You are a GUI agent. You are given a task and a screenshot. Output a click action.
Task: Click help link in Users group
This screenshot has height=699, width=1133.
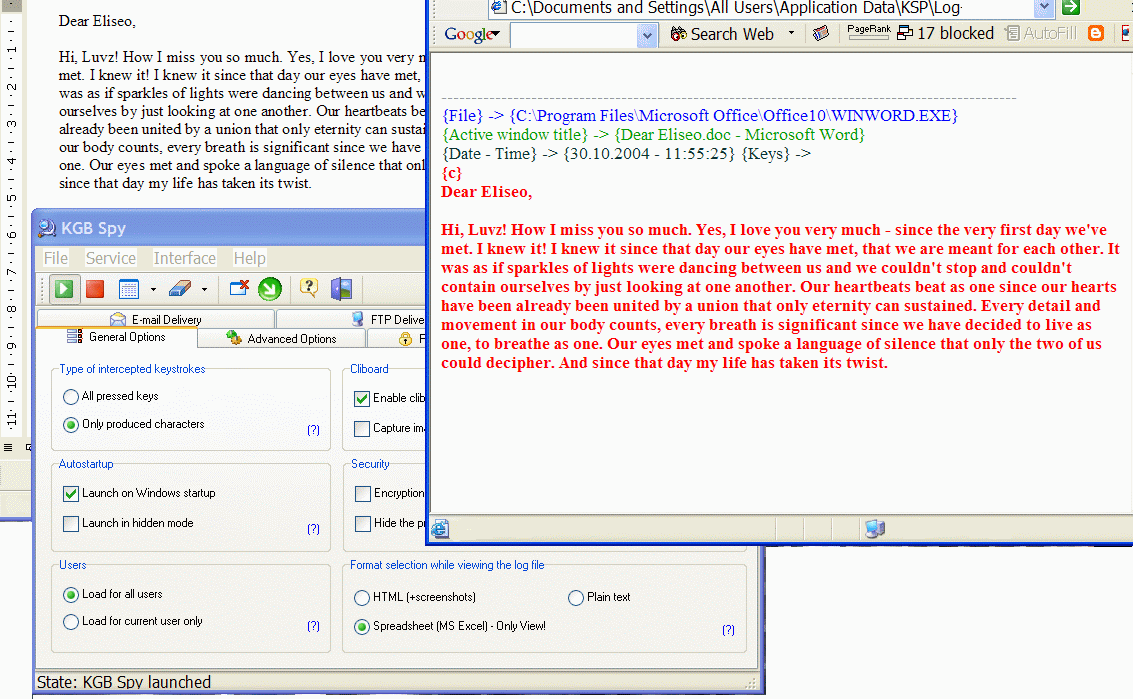click(313, 626)
